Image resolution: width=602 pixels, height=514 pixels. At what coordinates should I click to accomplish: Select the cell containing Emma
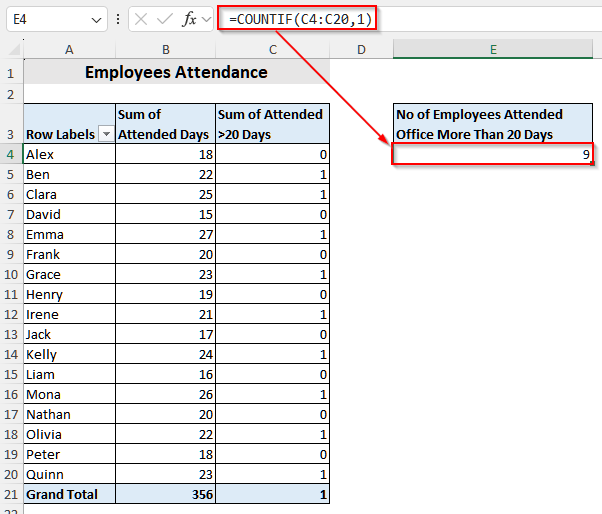(x=69, y=234)
